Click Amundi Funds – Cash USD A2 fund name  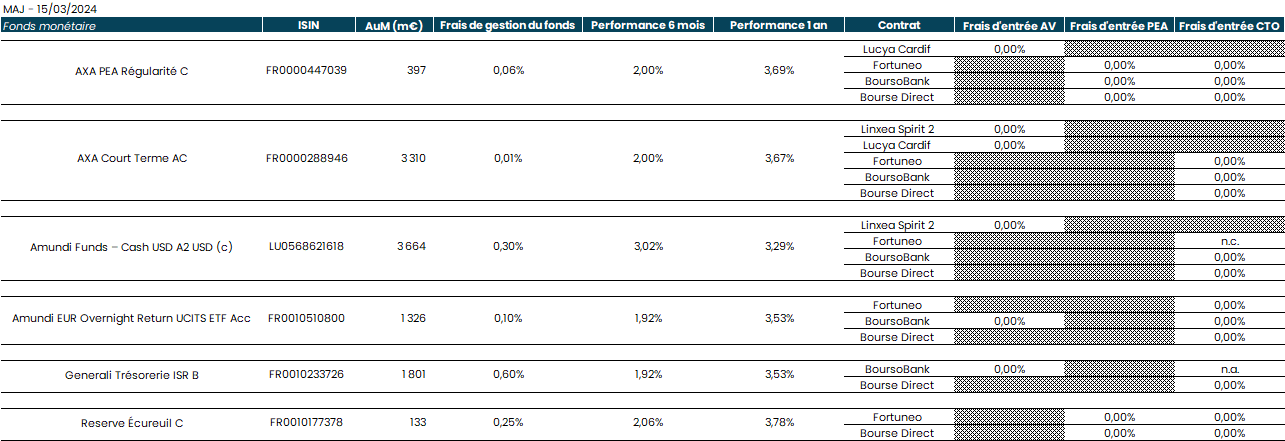pos(131,247)
